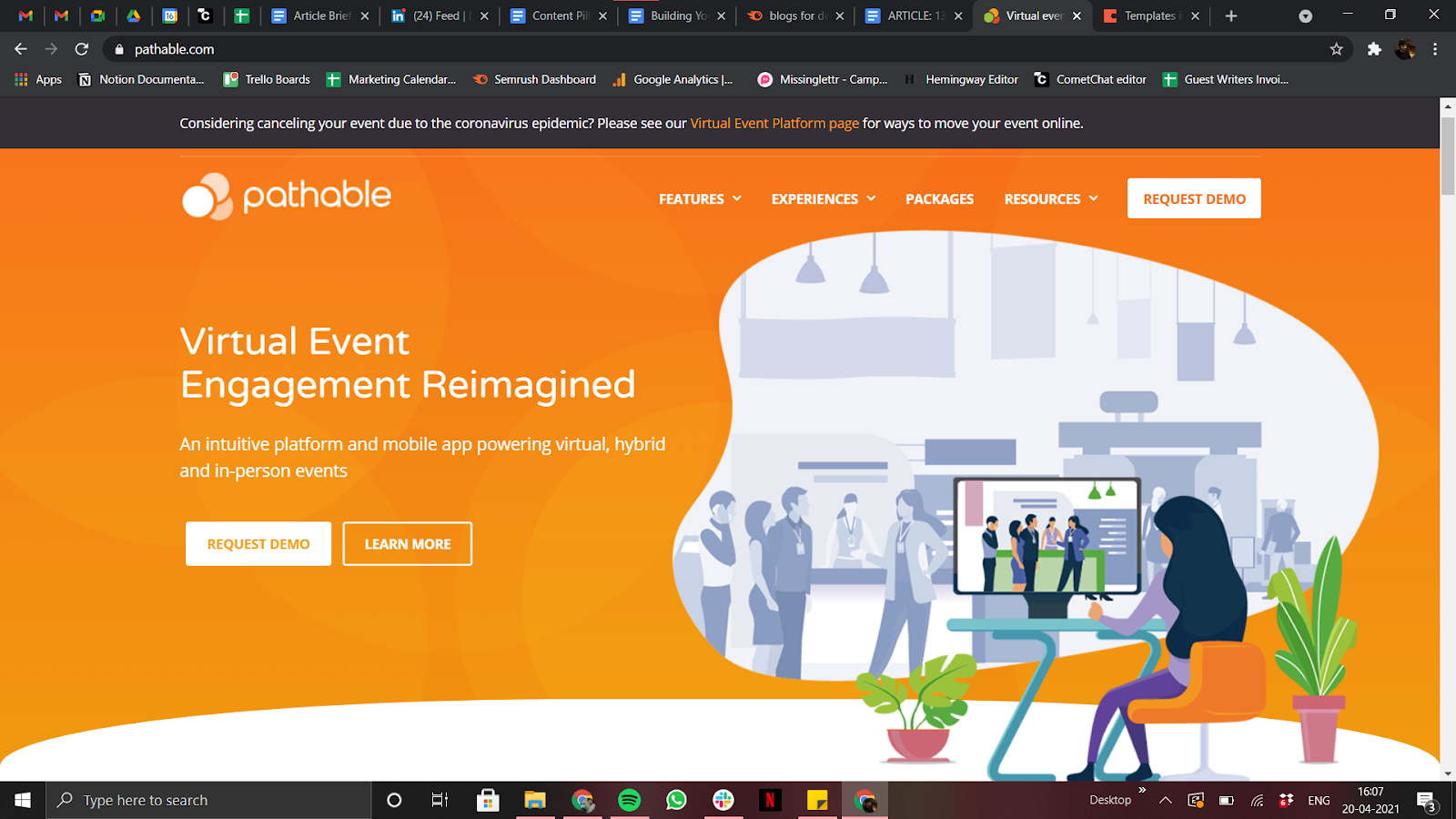Open the Chrome three-dot menu

[1435, 49]
